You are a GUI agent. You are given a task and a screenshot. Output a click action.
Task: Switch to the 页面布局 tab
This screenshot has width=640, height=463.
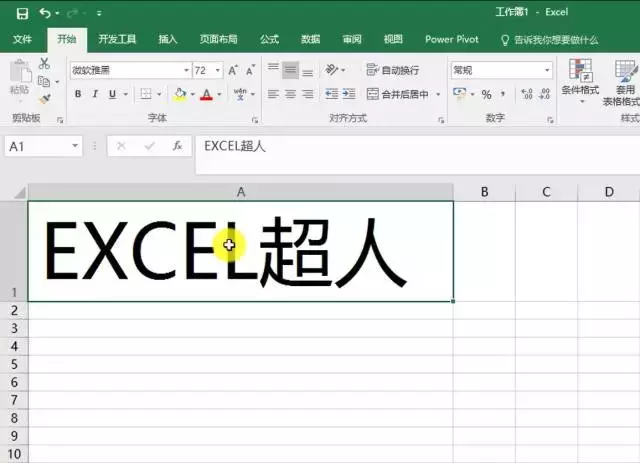218,39
